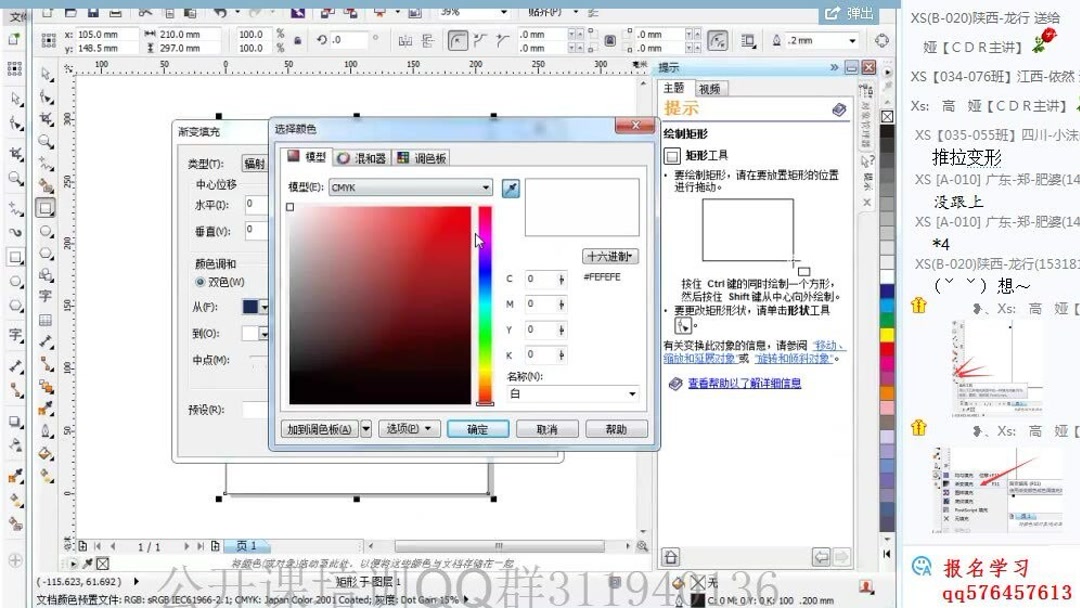Open the 查看帮助以了解详细信息 link
This screenshot has width=1080, height=608.
click(x=746, y=384)
